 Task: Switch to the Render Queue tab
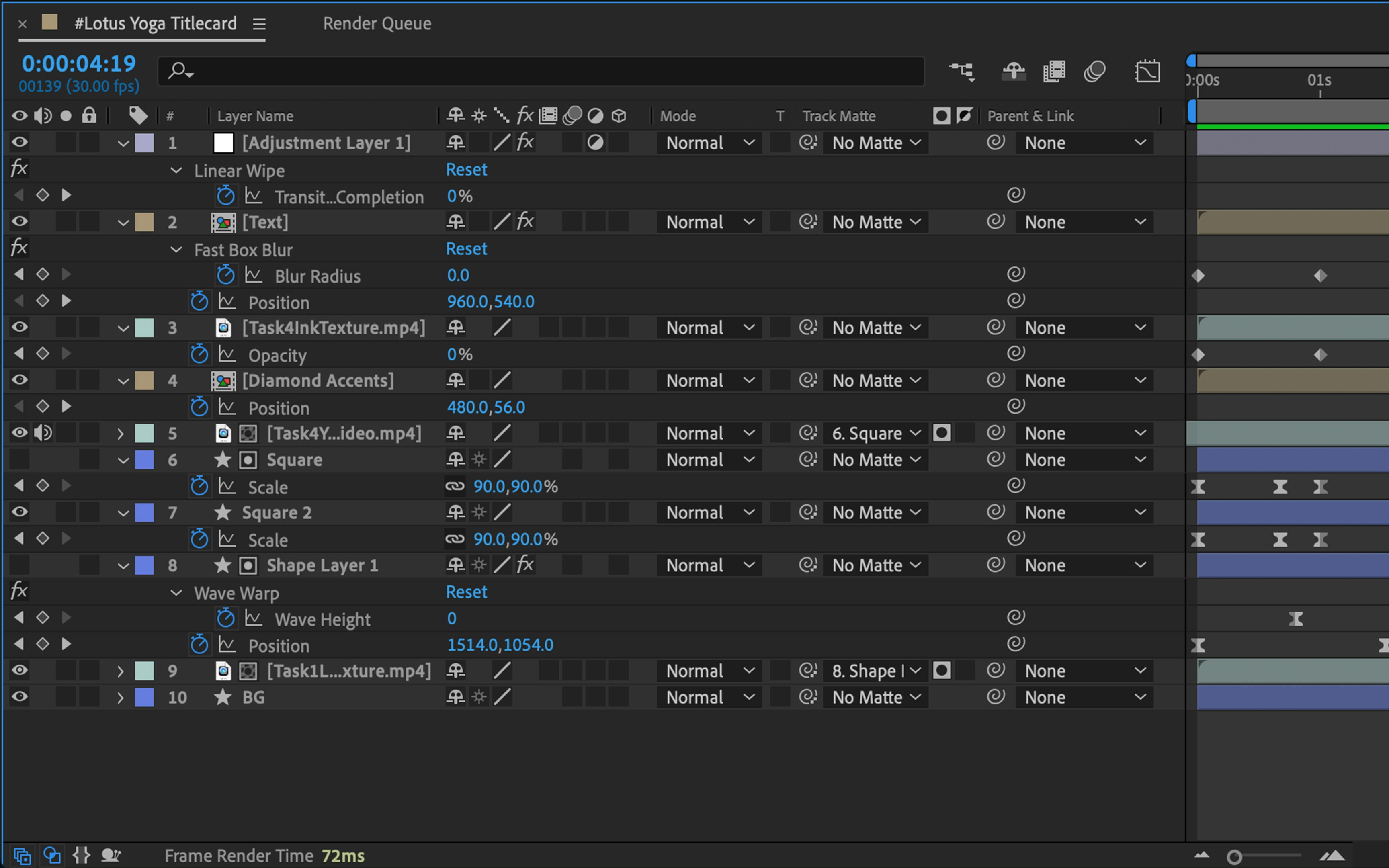[x=377, y=24]
